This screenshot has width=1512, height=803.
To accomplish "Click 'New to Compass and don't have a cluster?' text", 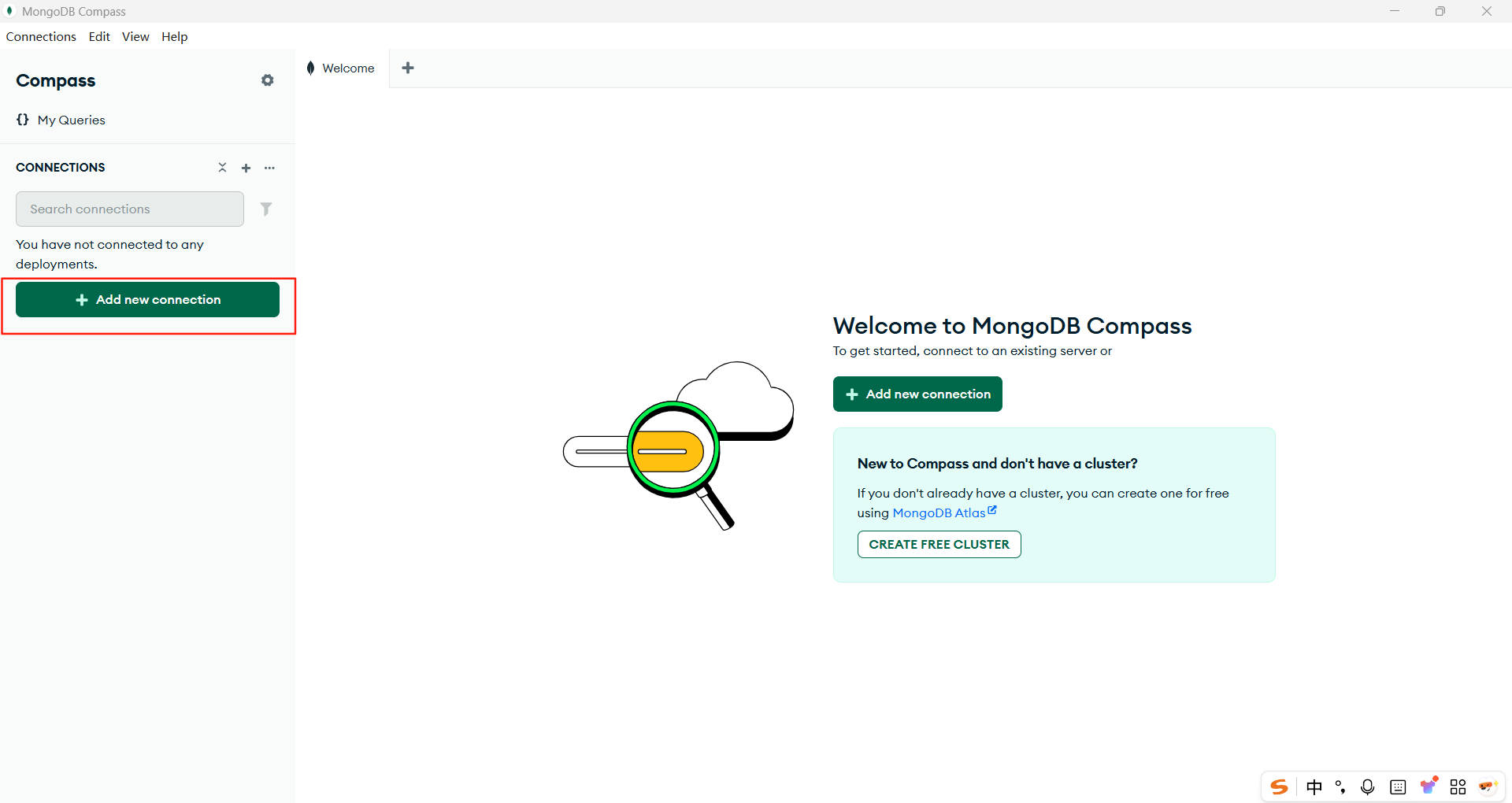I will click(x=997, y=464).
